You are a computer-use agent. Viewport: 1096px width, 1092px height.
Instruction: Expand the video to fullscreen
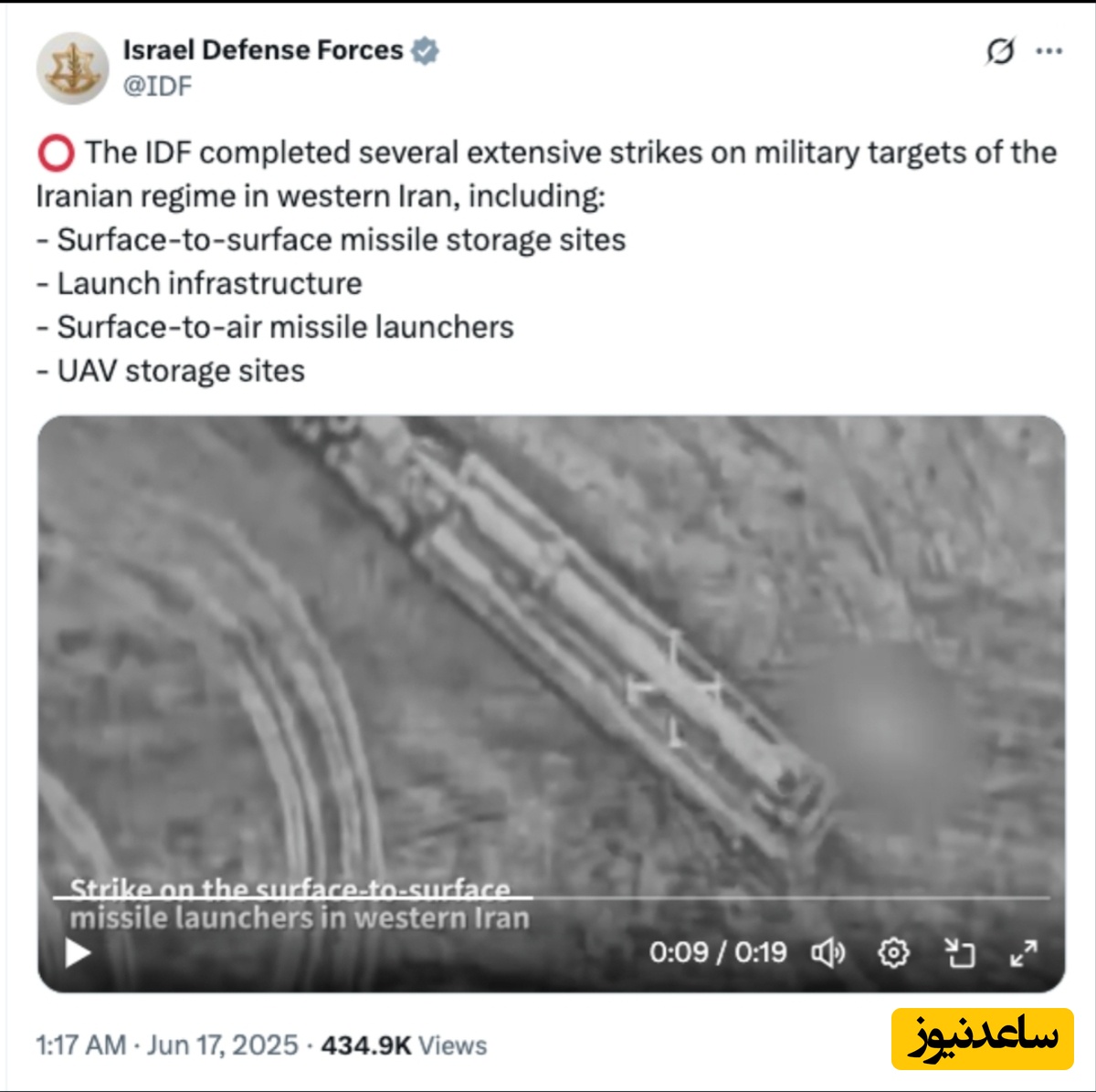pos(1024,953)
